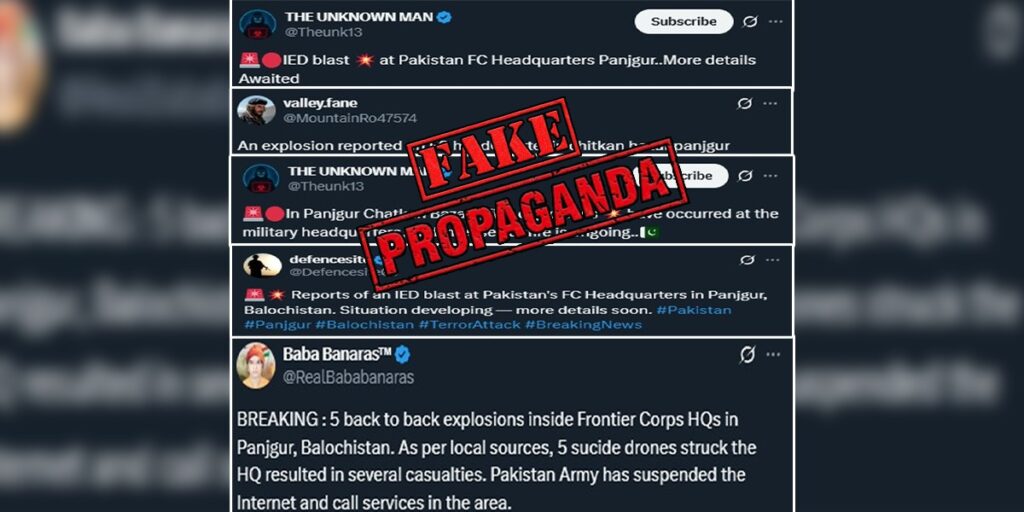Open Grok icon on THE UNKNOWN MAN's top post
This screenshot has height=512, width=1024.
(x=750, y=22)
